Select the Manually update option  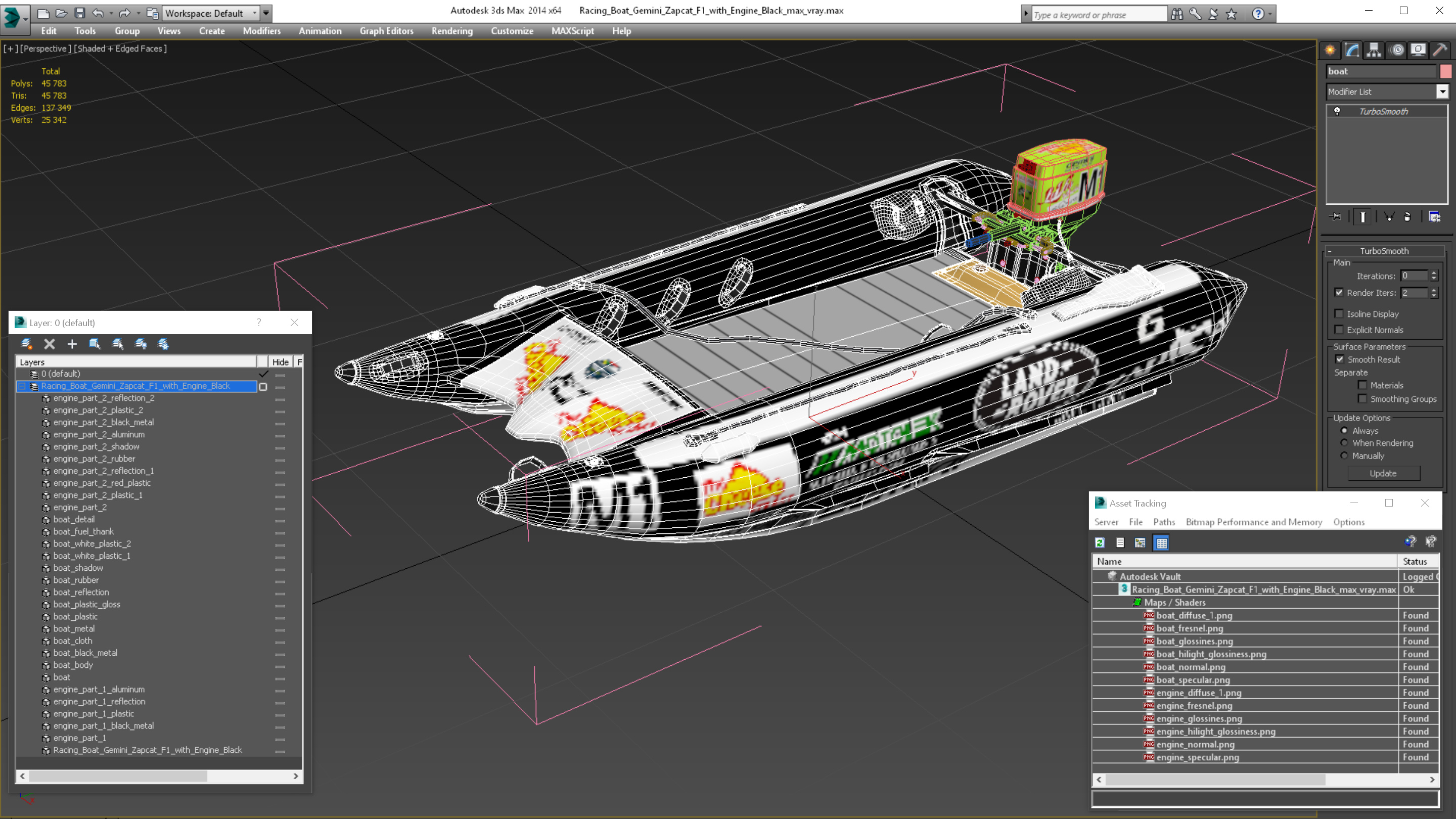coord(1345,456)
